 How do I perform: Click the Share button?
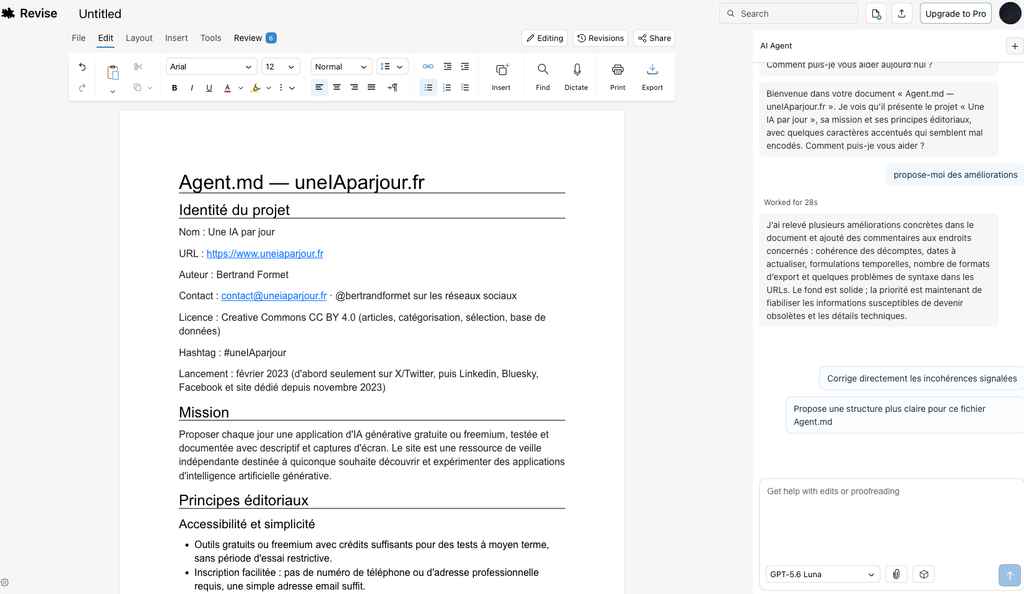(654, 38)
